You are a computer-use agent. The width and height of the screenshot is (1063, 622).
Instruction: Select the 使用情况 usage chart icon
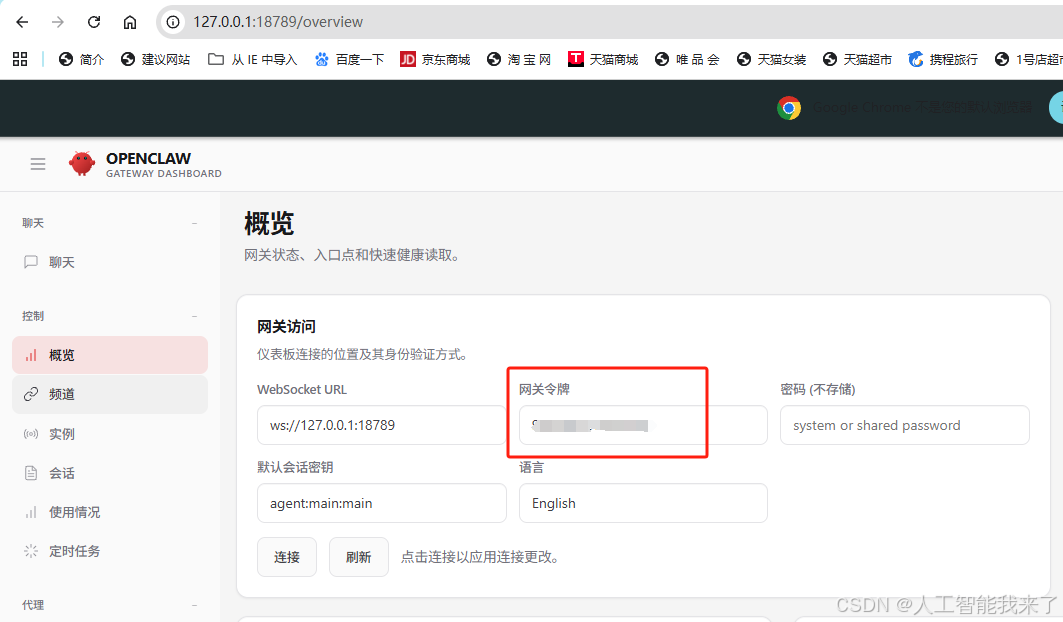tap(33, 511)
